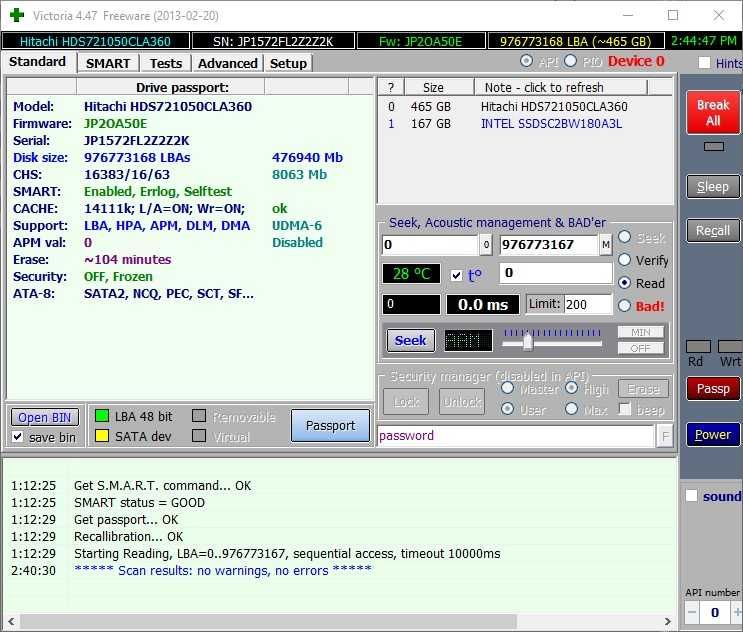Switch to the SMART tab
743x632 pixels.
coord(108,63)
